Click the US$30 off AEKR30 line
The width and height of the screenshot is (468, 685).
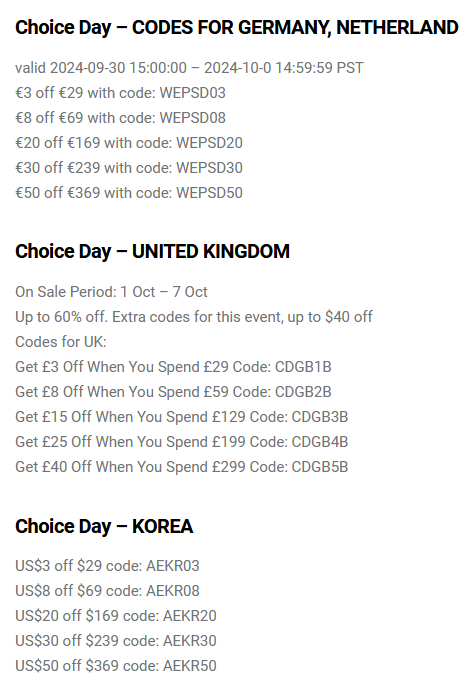[x=116, y=640]
